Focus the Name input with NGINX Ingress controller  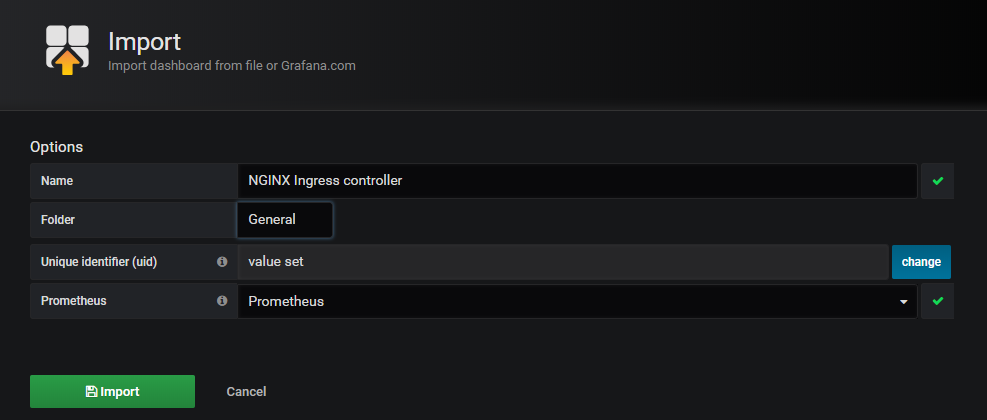(x=577, y=181)
